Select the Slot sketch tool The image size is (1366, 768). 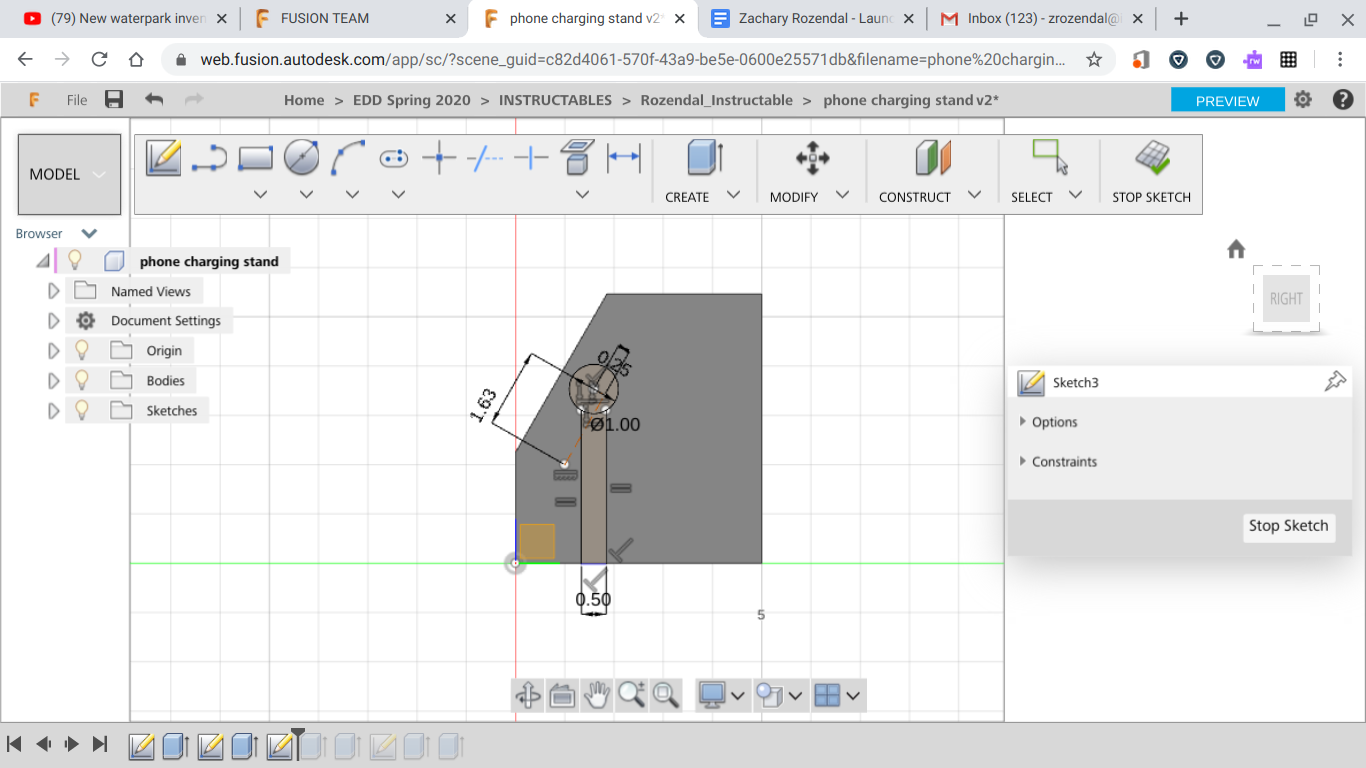pyautogui.click(x=394, y=158)
